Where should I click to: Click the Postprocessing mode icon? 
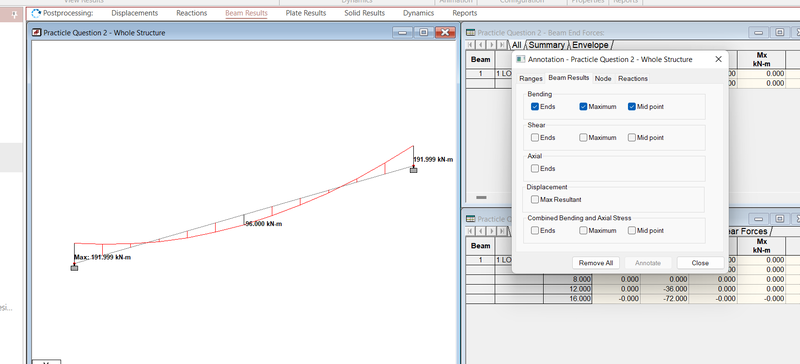[x=36, y=13]
